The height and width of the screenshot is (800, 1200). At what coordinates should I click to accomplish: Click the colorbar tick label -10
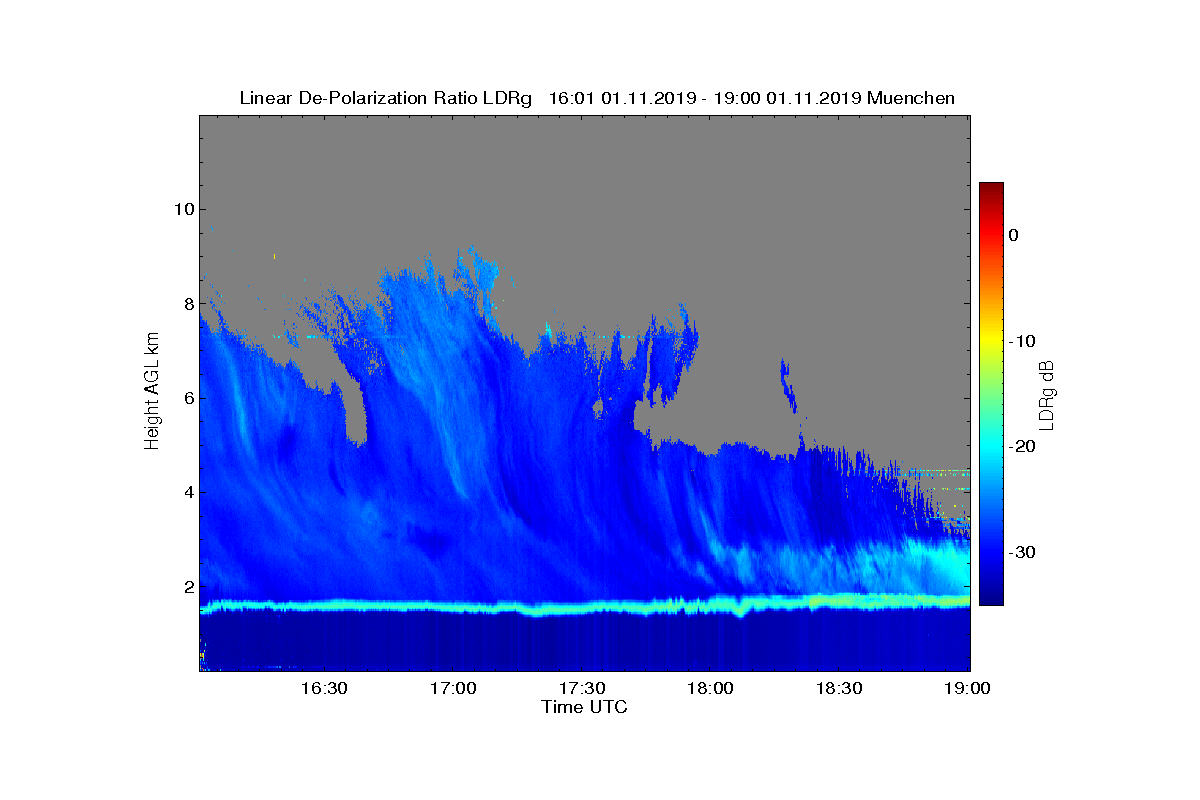tap(1021, 341)
